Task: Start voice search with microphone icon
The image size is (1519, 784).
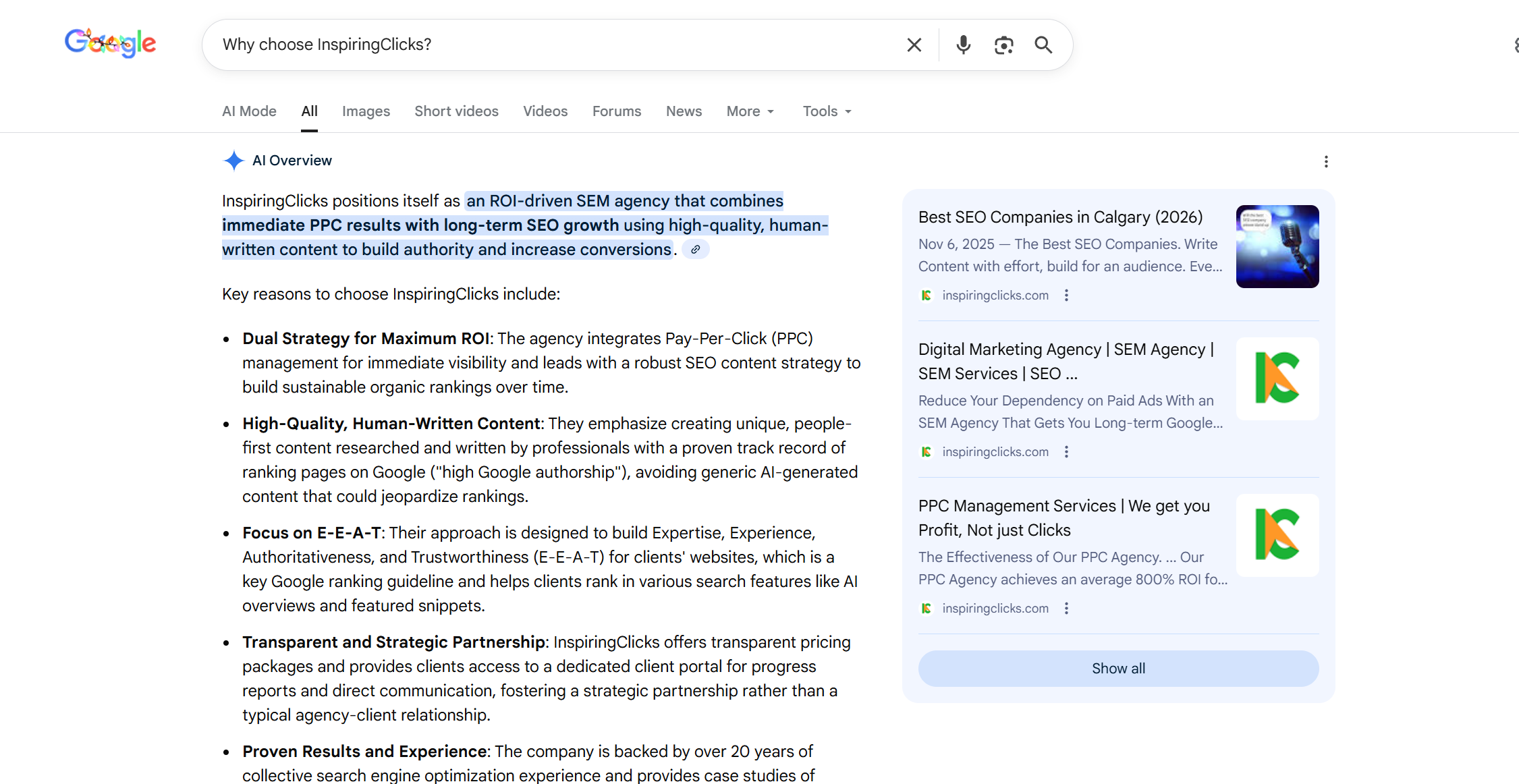Action: point(963,45)
